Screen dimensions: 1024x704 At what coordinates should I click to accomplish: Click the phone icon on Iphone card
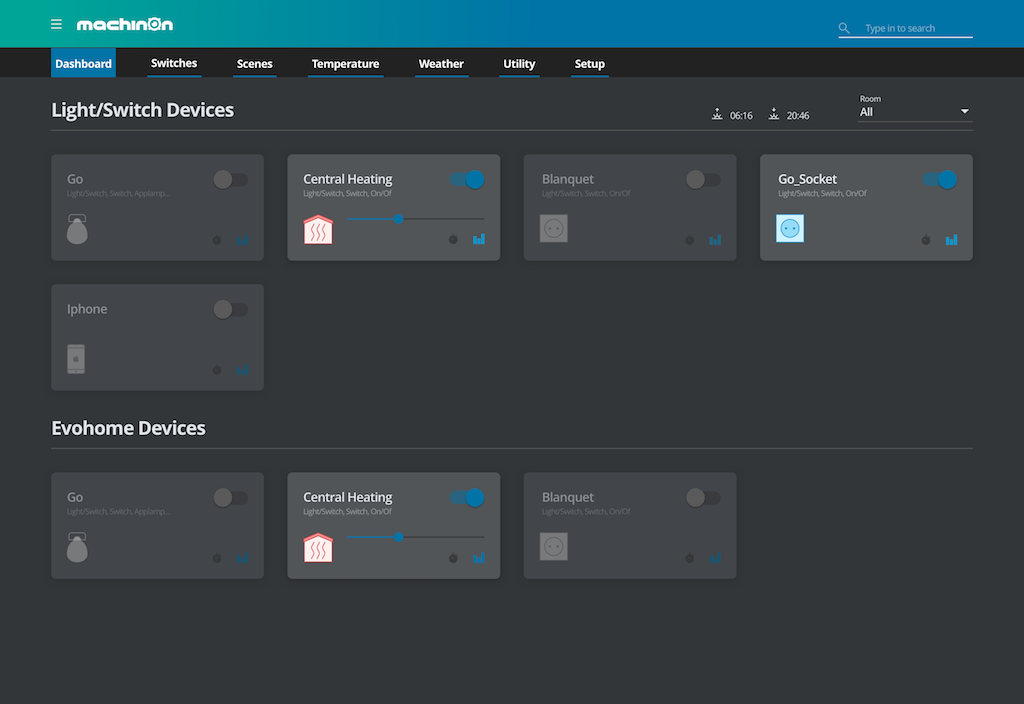click(x=76, y=359)
